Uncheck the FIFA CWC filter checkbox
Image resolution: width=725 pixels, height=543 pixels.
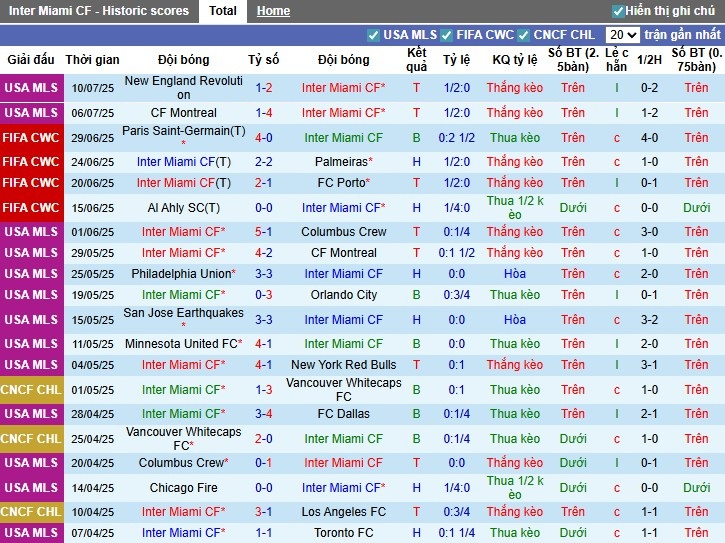[446, 35]
